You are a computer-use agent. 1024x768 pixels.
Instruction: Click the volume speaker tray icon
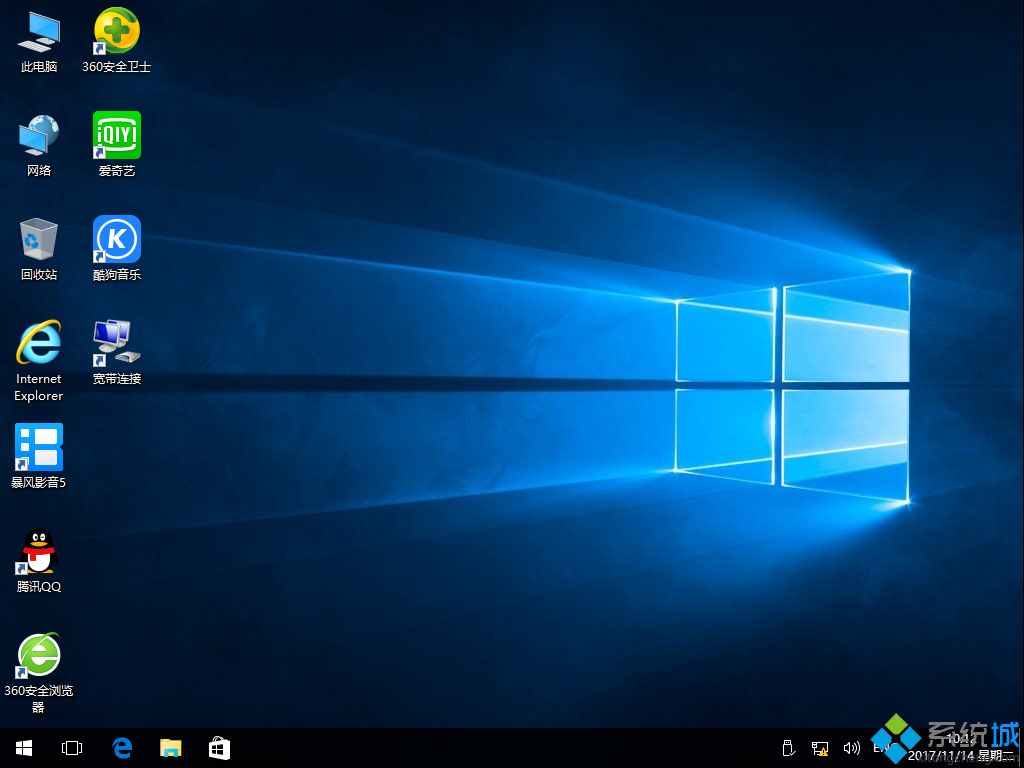852,748
